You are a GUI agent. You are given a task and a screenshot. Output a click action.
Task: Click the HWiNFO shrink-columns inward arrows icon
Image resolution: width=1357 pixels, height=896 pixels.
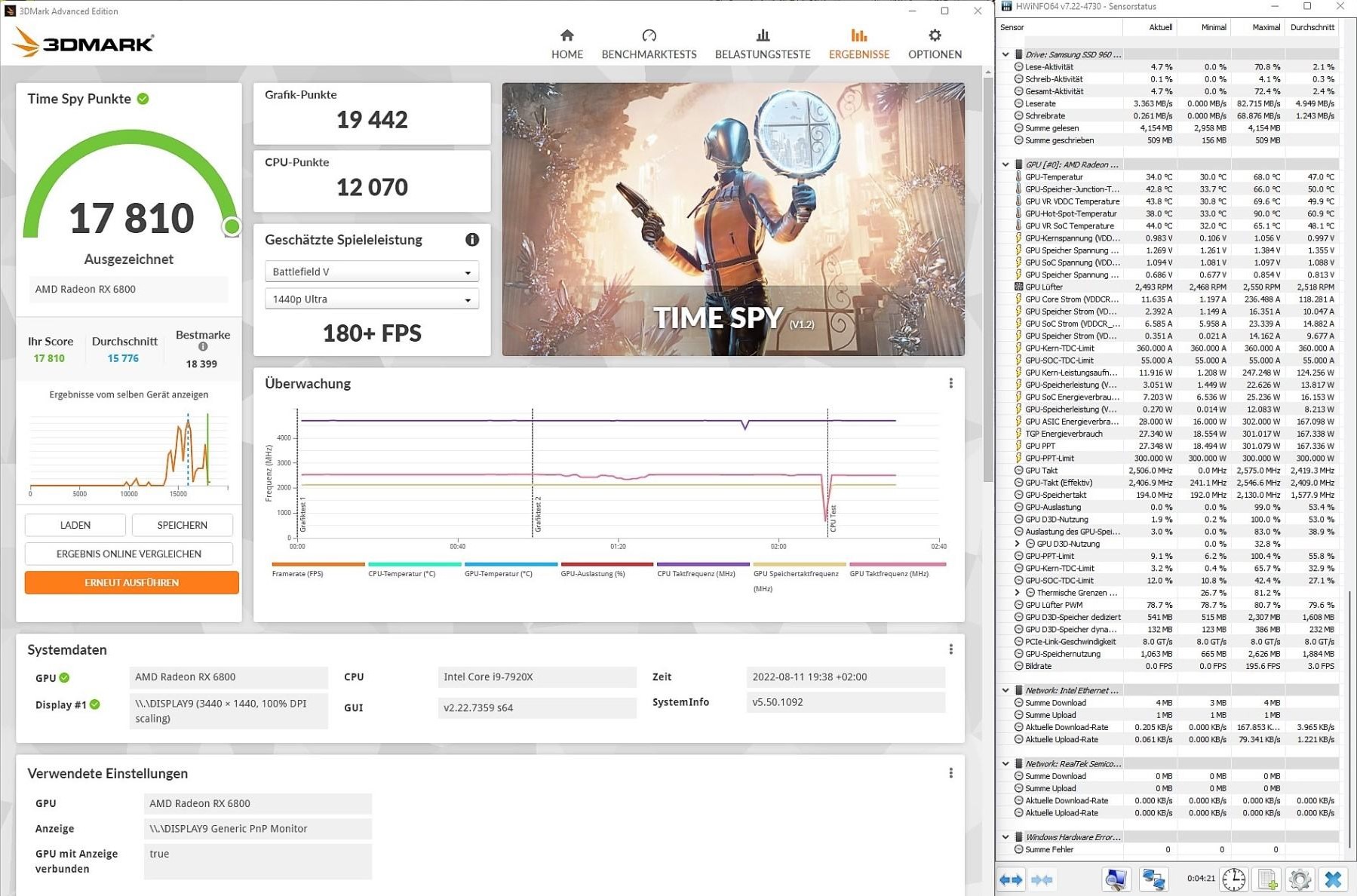coord(1042,879)
